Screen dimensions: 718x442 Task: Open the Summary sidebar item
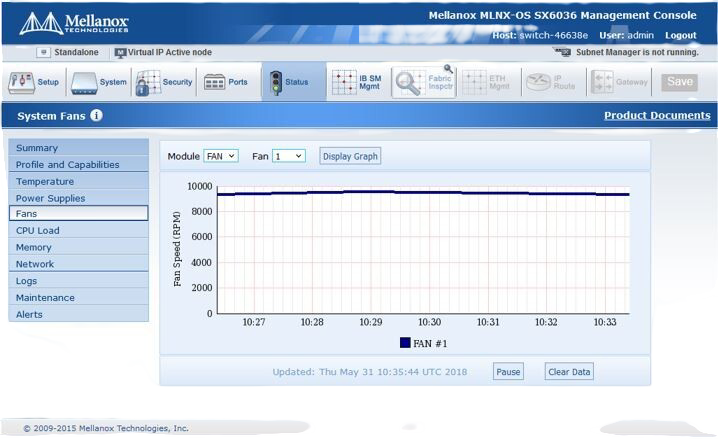click(79, 147)
